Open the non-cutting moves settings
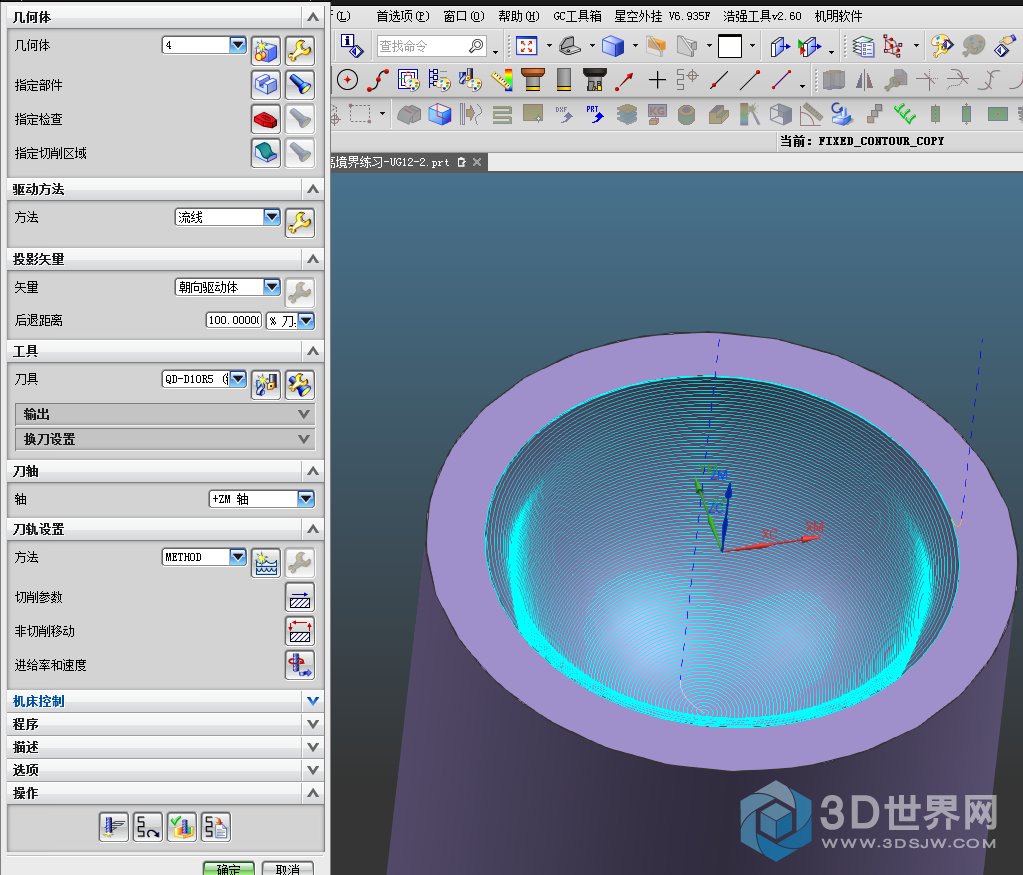Image resolution: width=1023 pixels, height=875 pixels. 299,631
